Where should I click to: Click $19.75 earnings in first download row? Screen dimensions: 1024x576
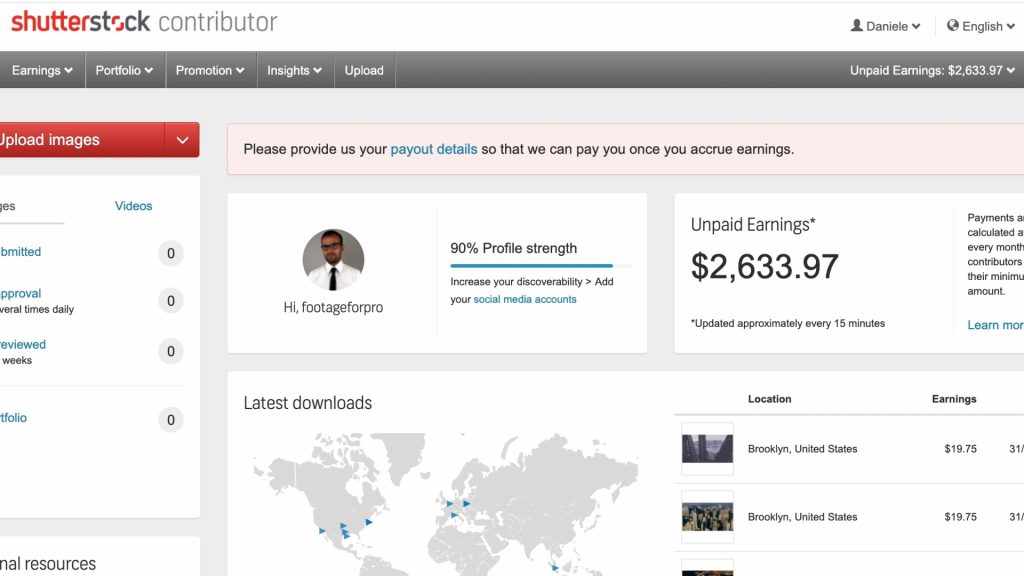[x=960, y=449]
